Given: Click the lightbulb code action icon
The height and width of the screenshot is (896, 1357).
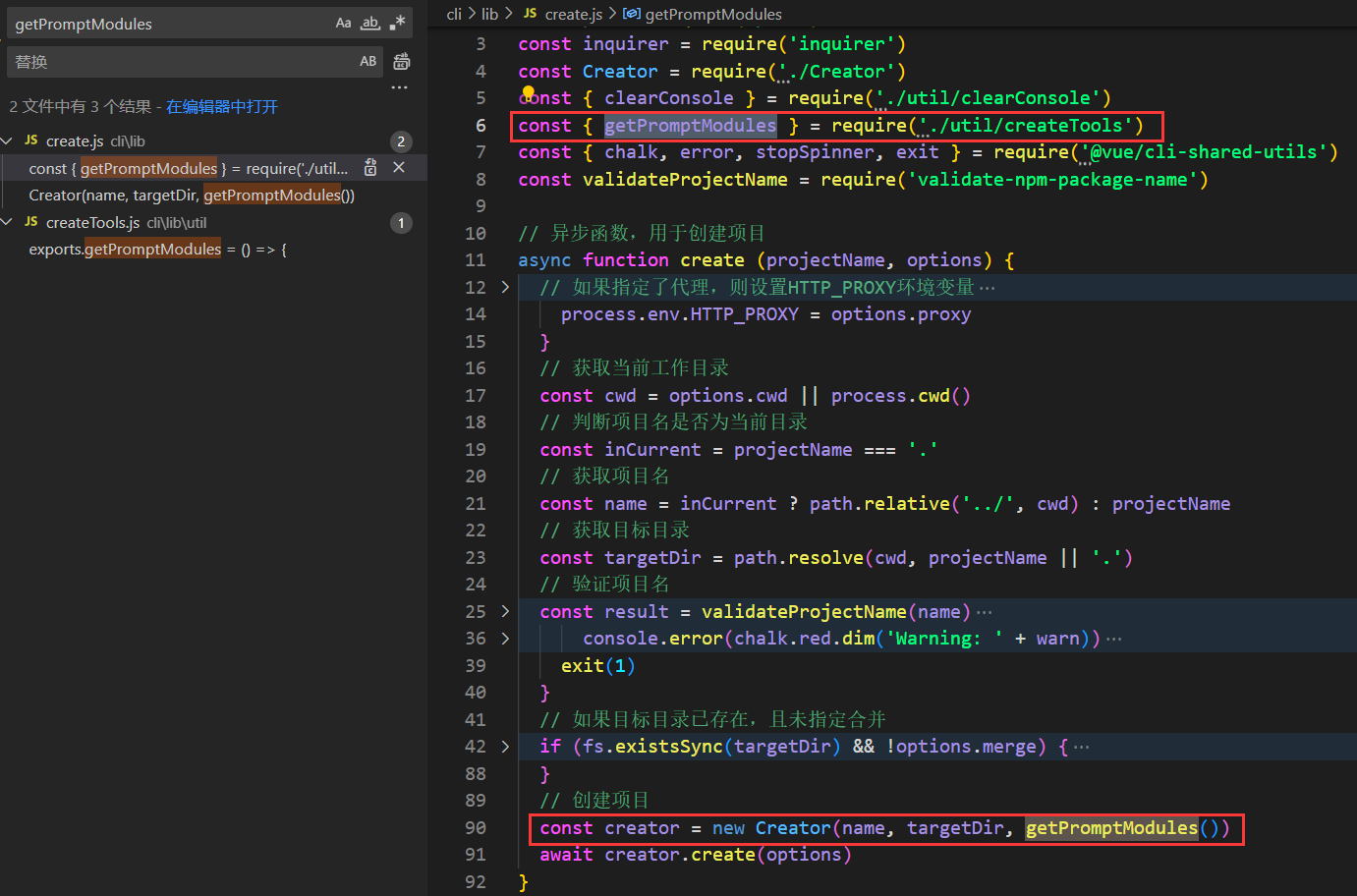Looking at the screenshot, I should [528, 94].
